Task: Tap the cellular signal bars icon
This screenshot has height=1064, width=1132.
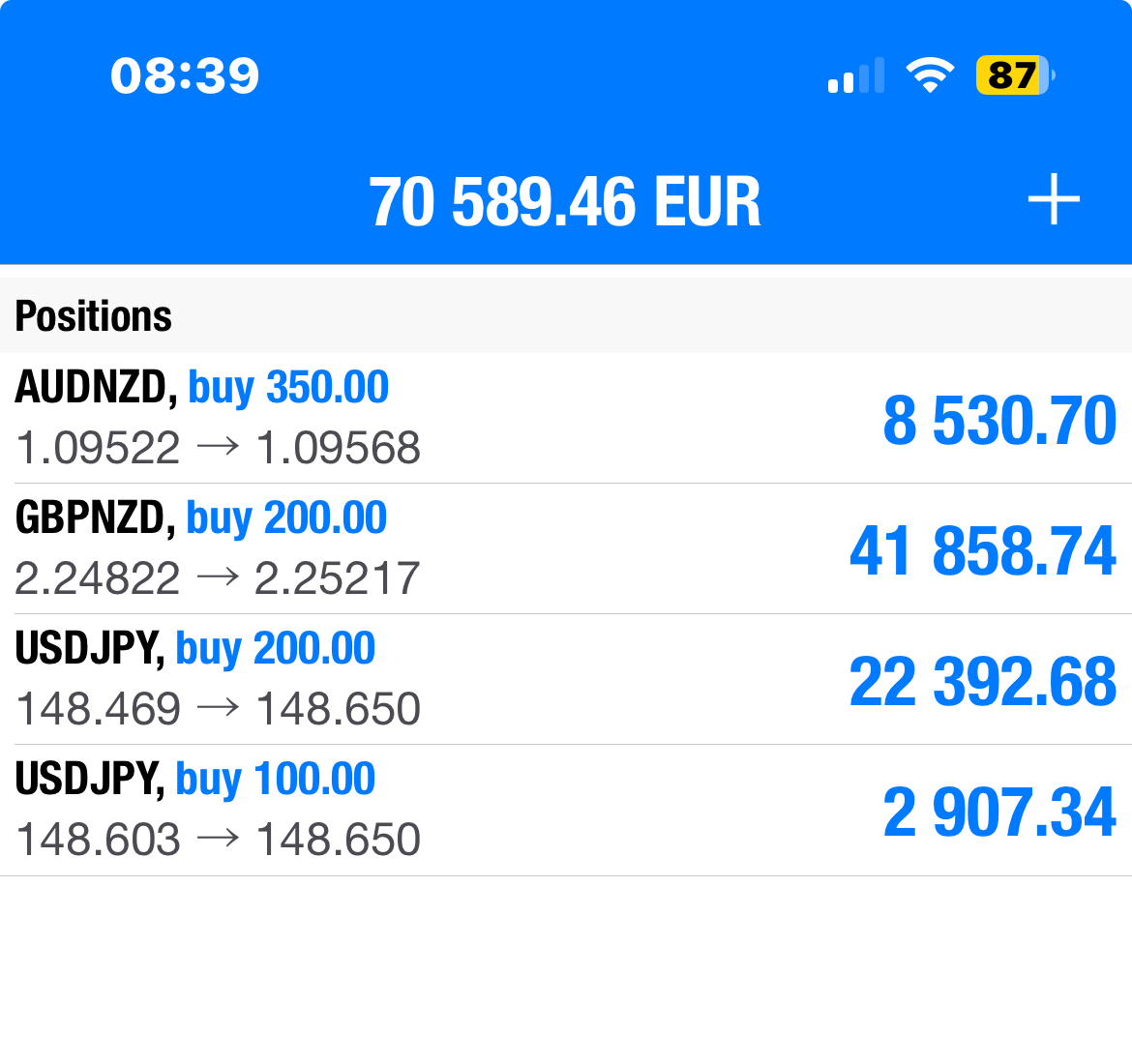Action: 855,75
